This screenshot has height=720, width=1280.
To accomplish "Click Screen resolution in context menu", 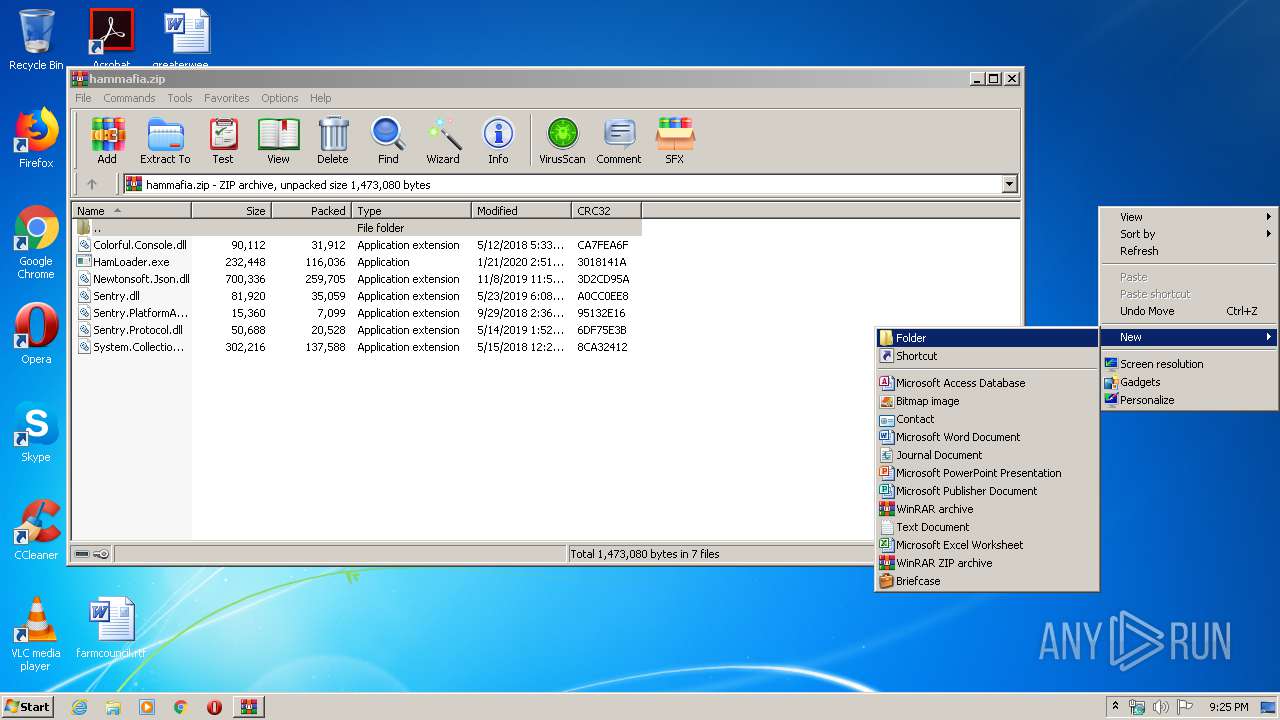I will tap(1189, 364).
